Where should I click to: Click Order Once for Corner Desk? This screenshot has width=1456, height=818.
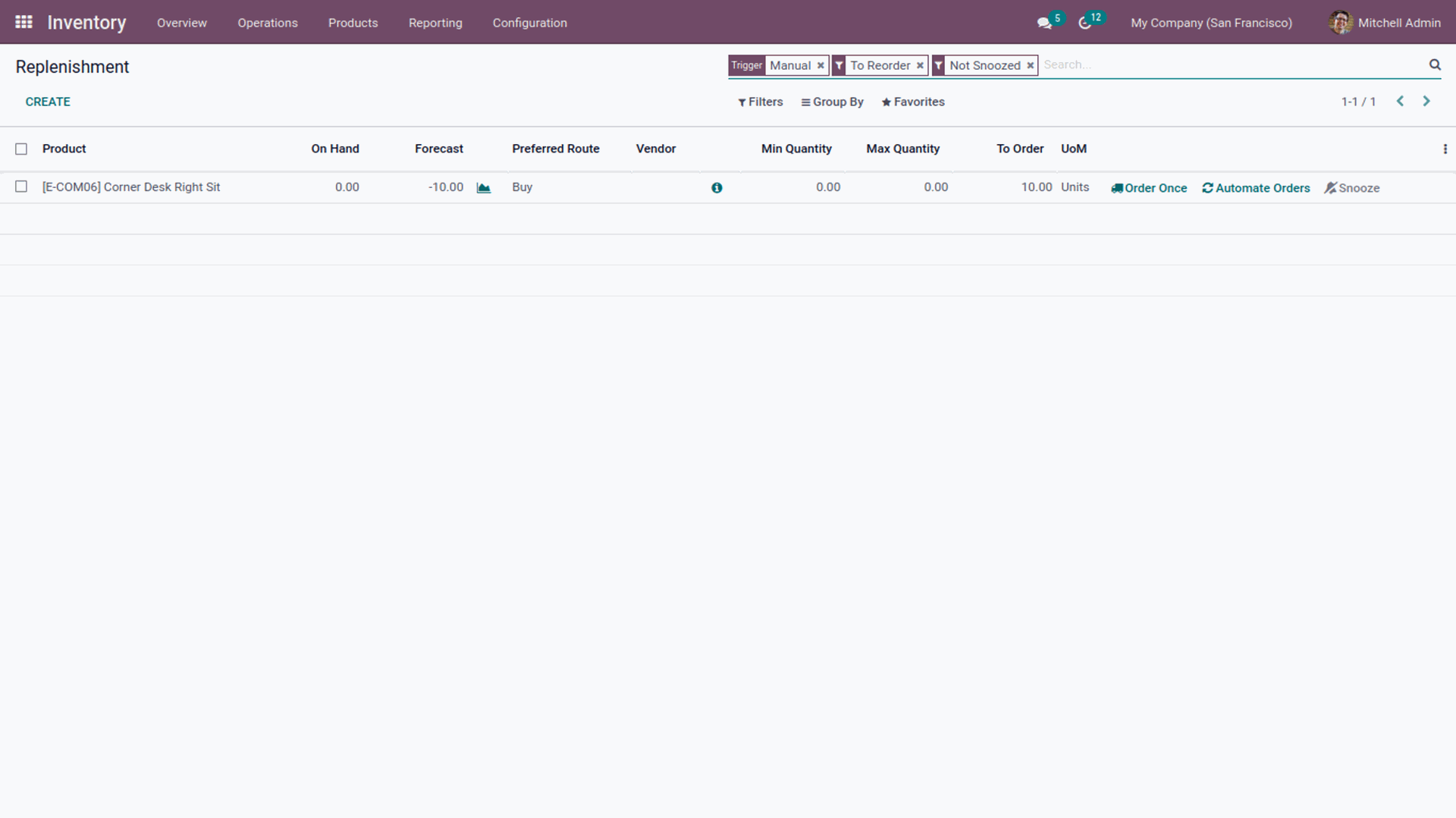[x=1149, y=188]
